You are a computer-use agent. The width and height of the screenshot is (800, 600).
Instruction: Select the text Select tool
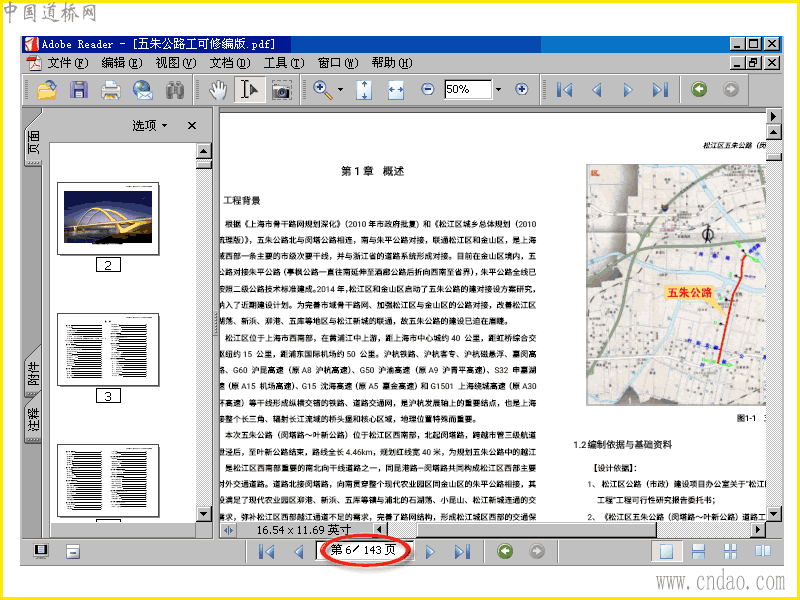click(x=249, y=90)
